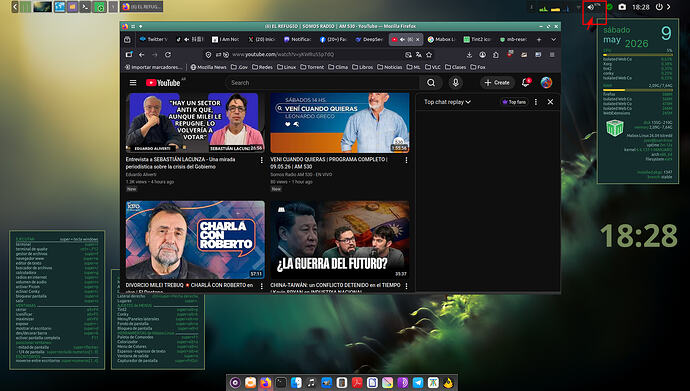The image size is (690, 391).
Task: Click inside the YouTube search field
Action: [323, 83]
